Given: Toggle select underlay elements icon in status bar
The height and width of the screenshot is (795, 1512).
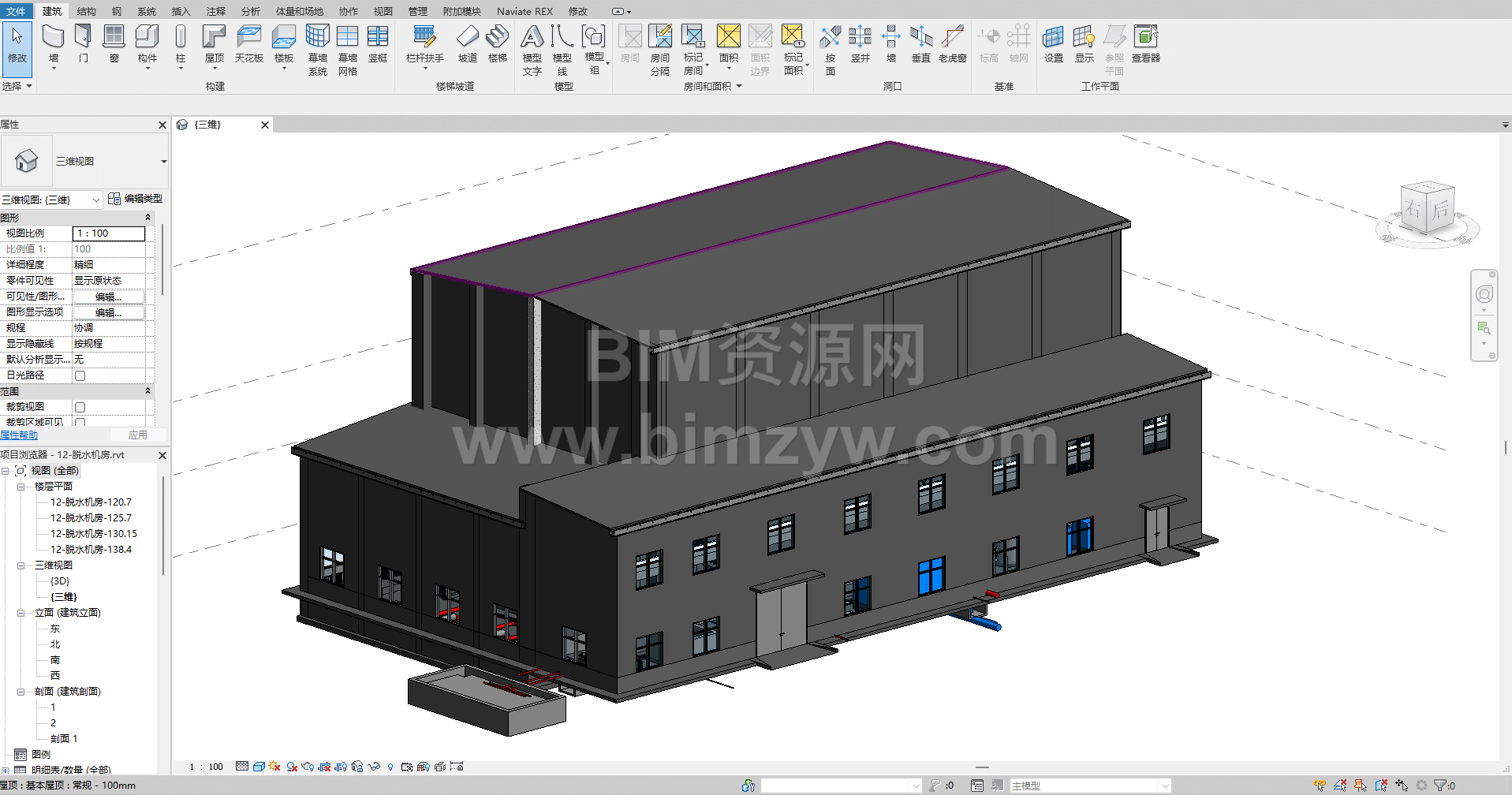Looking at the screenshot, I should coord(1340,786).
